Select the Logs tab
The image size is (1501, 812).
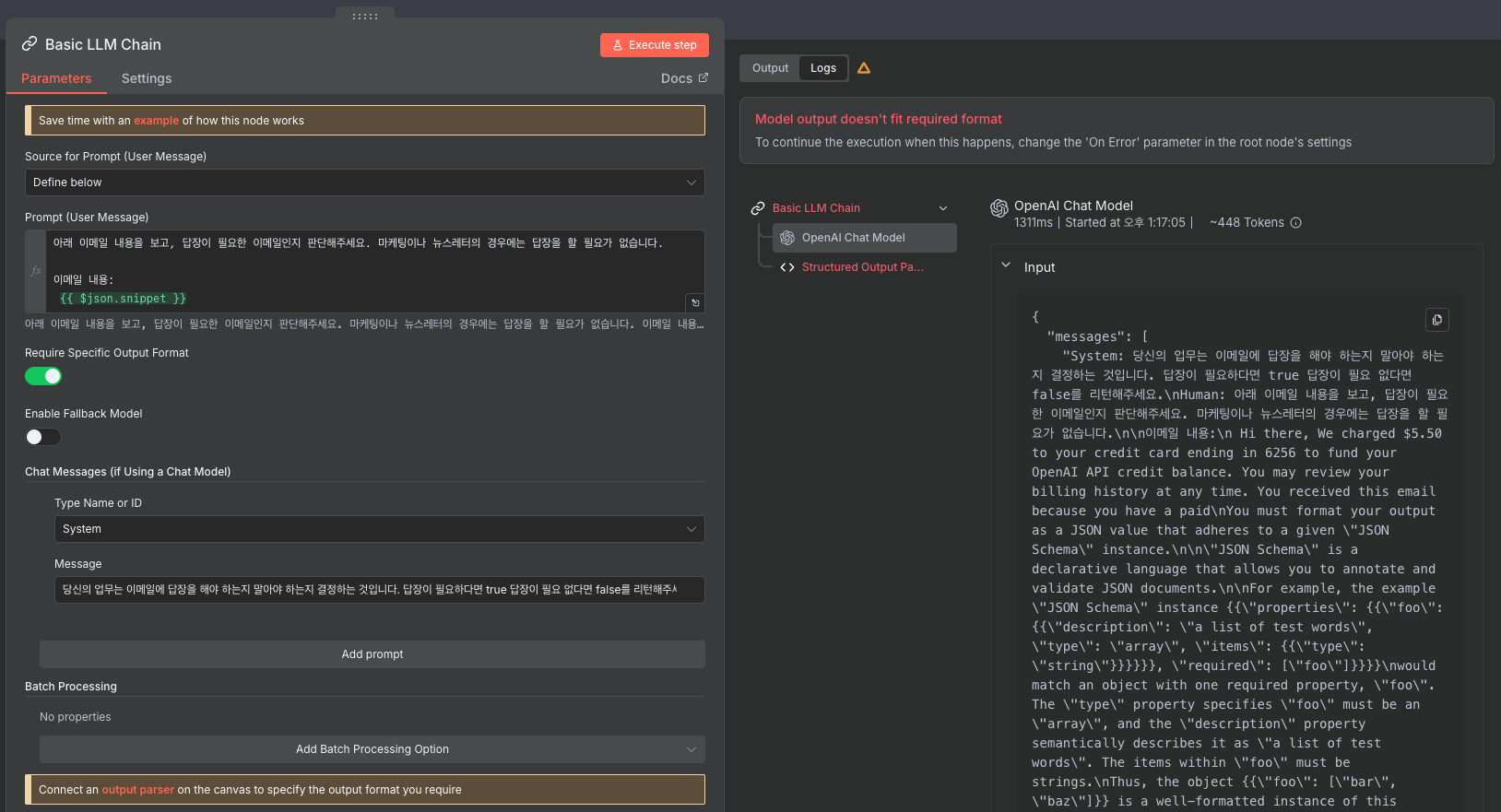pos(823,68)
